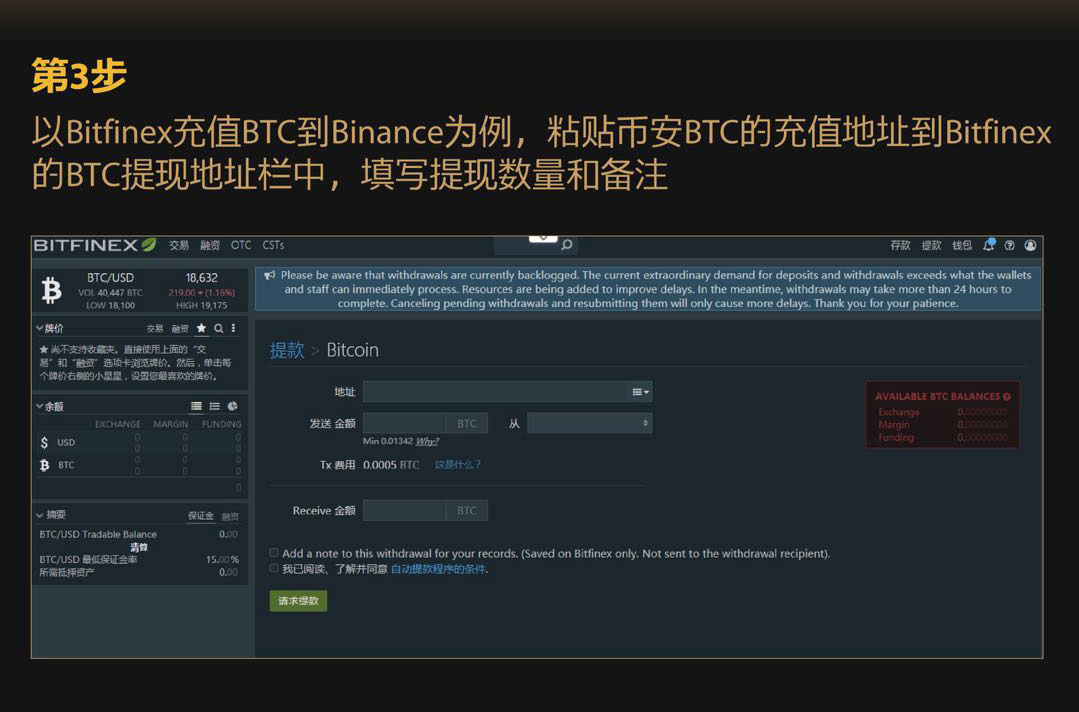The height and width of the screenshot is (712, 1079).
Task: Open the 牌价 panel three-dot options menu
Action: [233, 328]
